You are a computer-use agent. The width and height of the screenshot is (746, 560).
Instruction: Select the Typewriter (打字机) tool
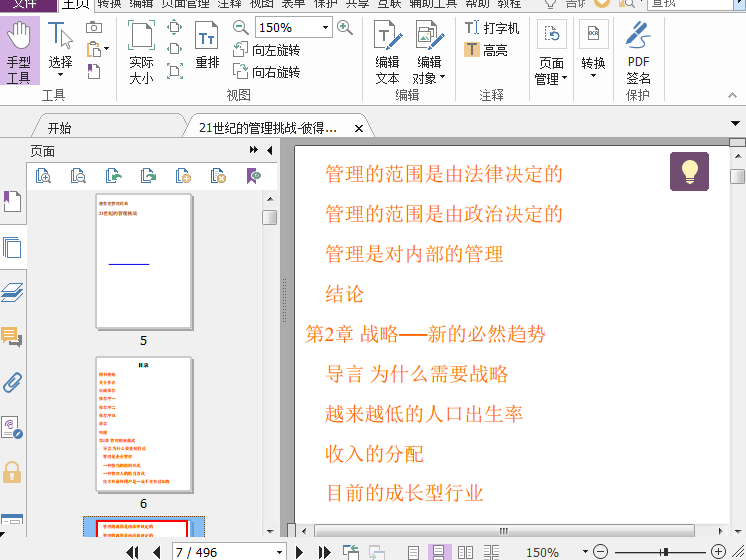492,28
